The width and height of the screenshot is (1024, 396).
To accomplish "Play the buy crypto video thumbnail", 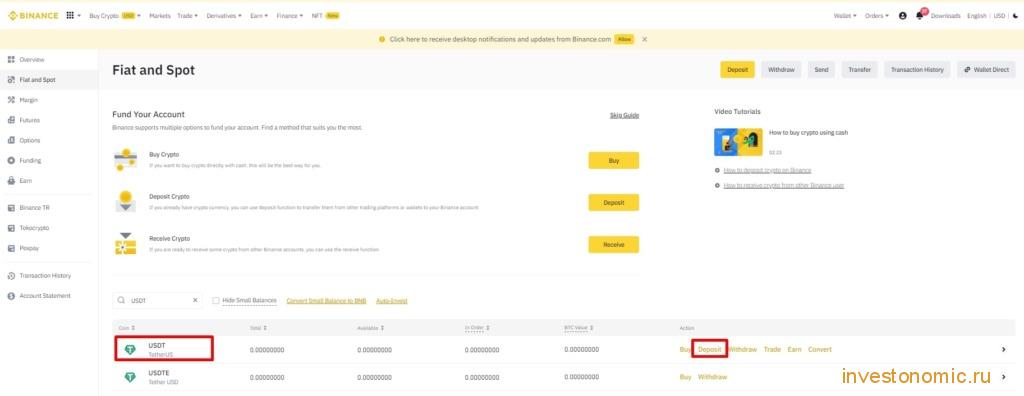I will (x=739, y=142).
